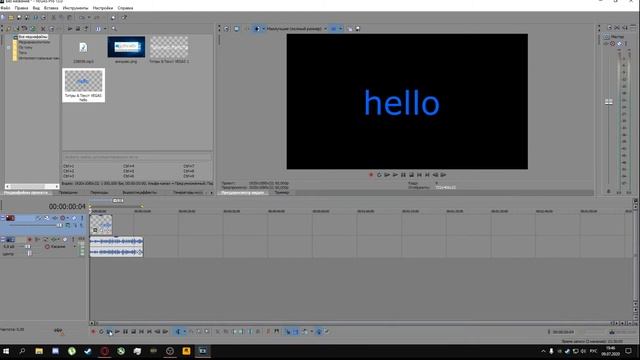The image size is (640, 360).
Task: Save preview snapshot to file
Action: tap(358, 29)
